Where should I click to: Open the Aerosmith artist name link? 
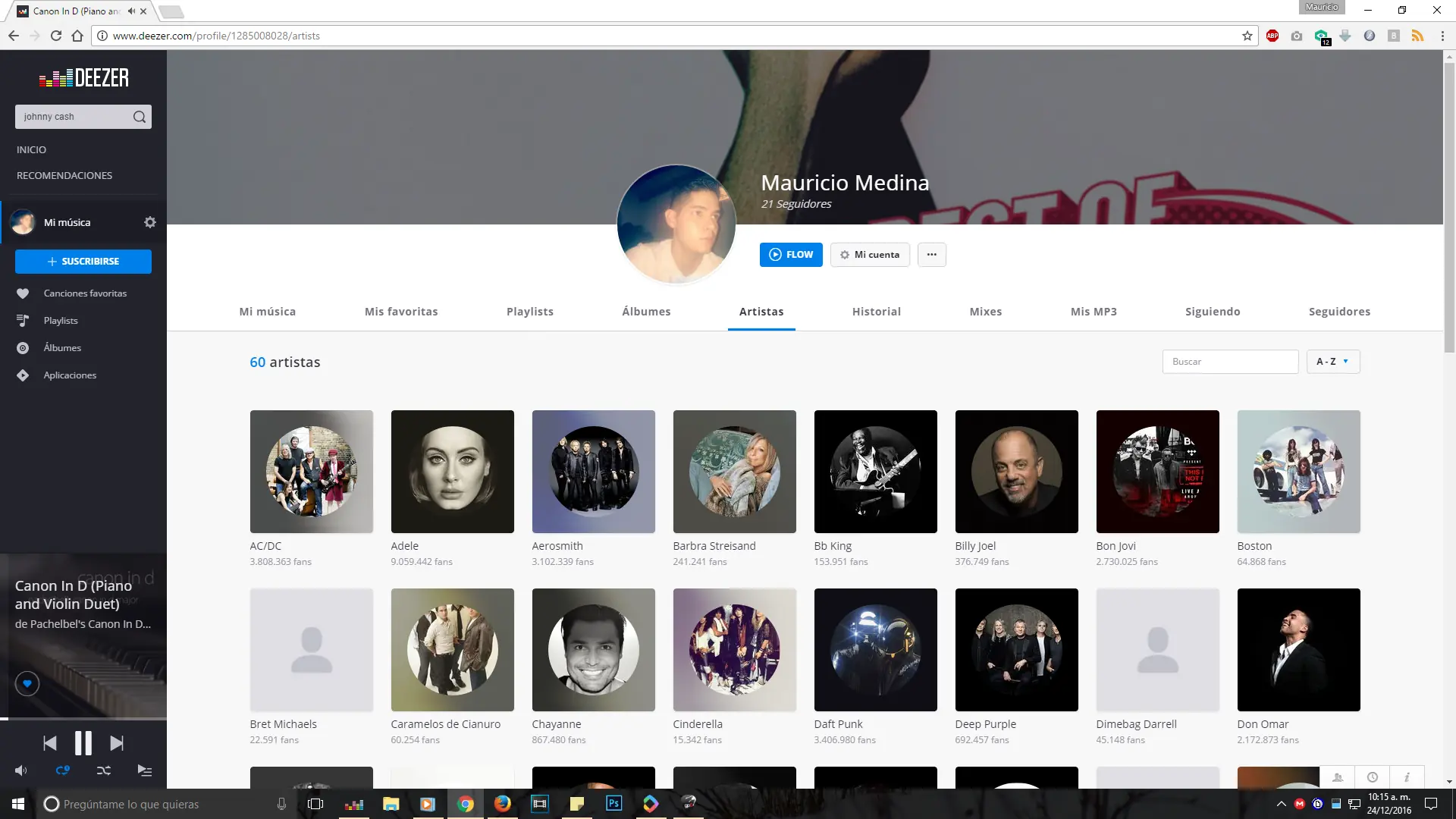point(557,546)
